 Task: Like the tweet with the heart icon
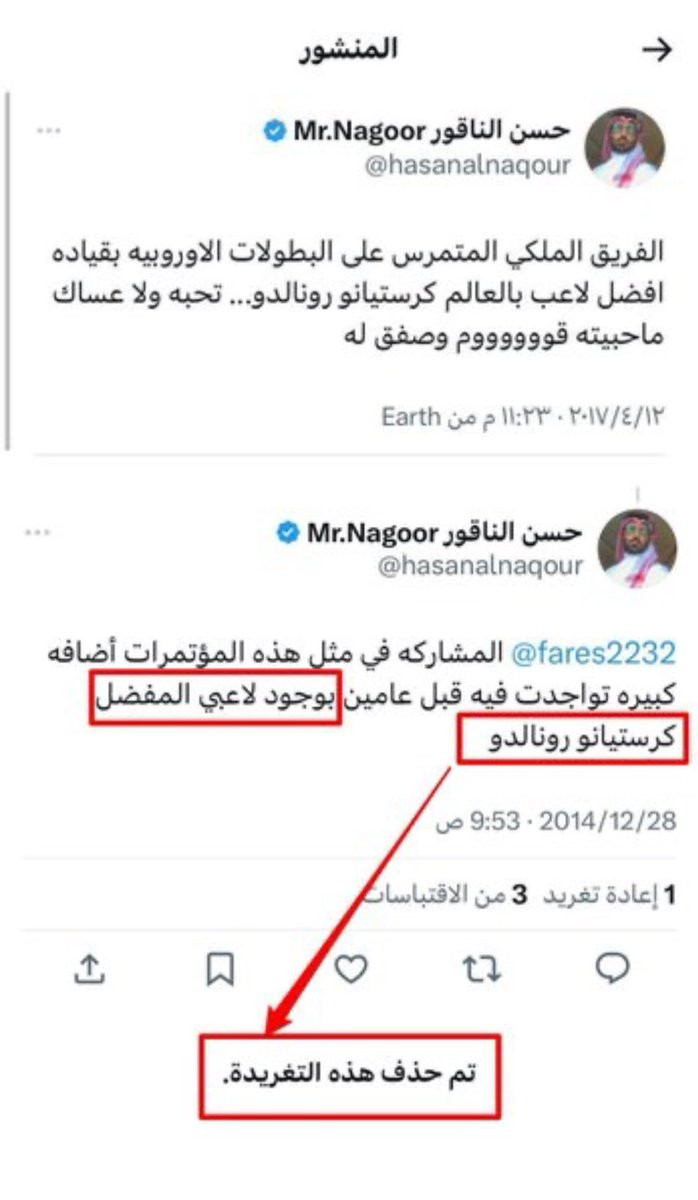(350, 968)
